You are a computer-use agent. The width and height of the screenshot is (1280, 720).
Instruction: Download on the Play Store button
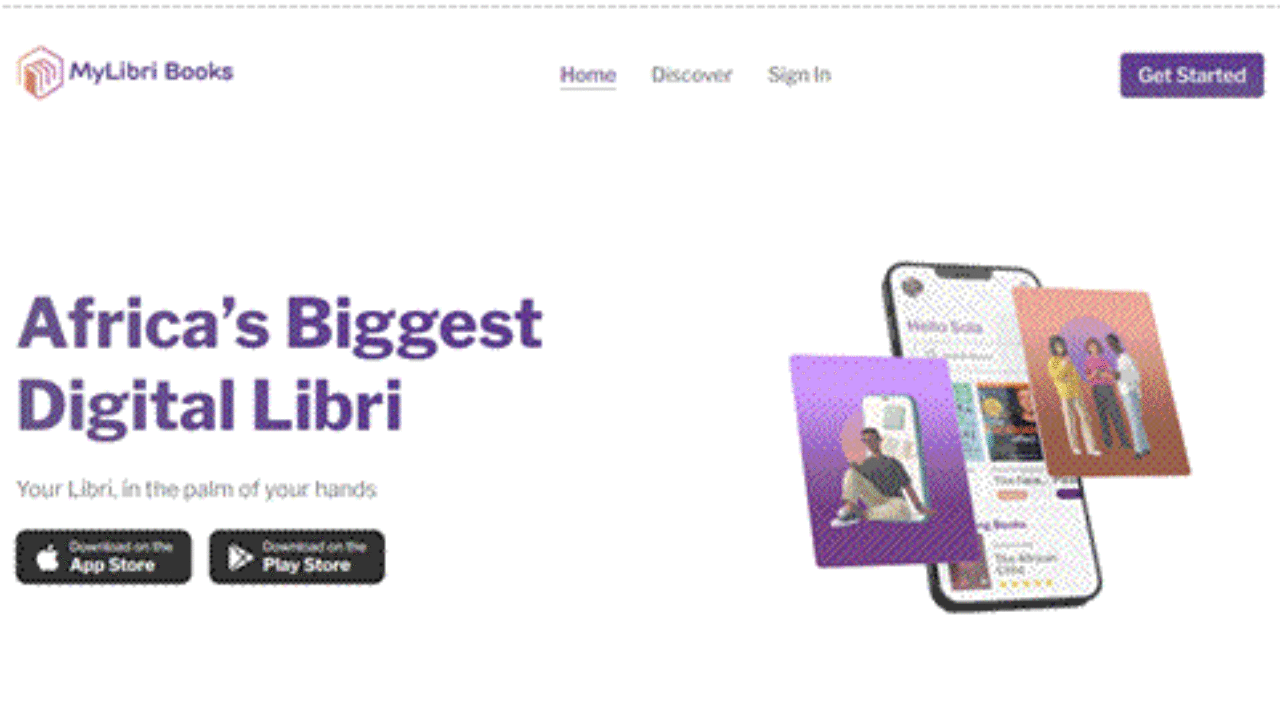[297, 557]
